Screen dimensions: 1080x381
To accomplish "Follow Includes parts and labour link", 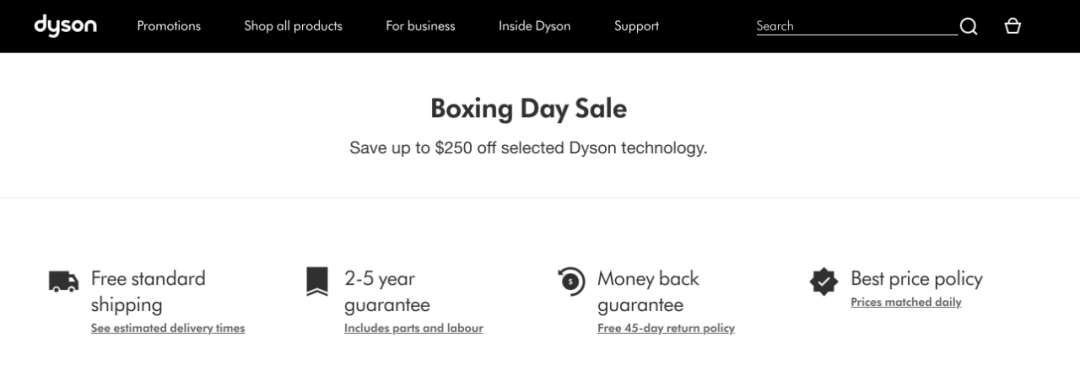I will 413,328.
